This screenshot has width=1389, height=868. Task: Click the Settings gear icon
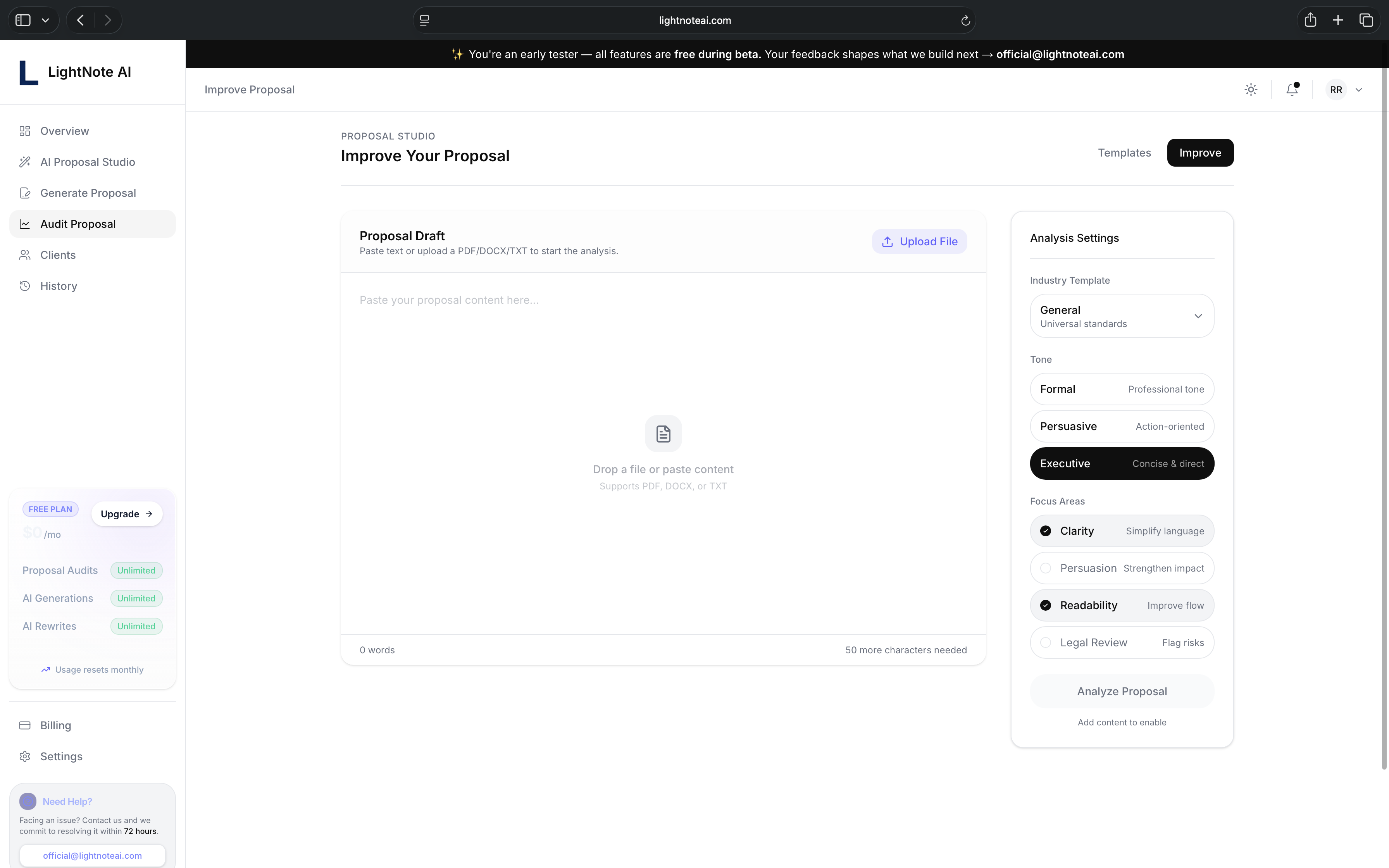pyautogui.click(x=25, y=756)
